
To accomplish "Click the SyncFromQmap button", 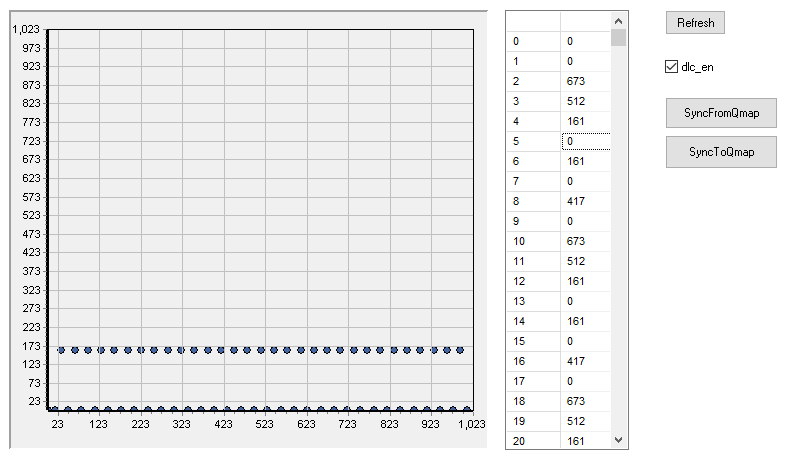I will tap(721, 113).
